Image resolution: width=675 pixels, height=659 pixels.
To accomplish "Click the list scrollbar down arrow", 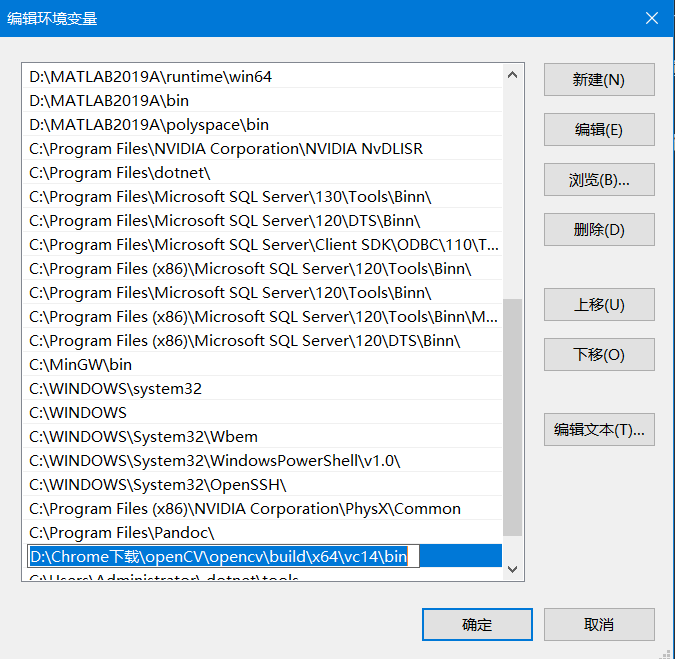I will point(512,569).
